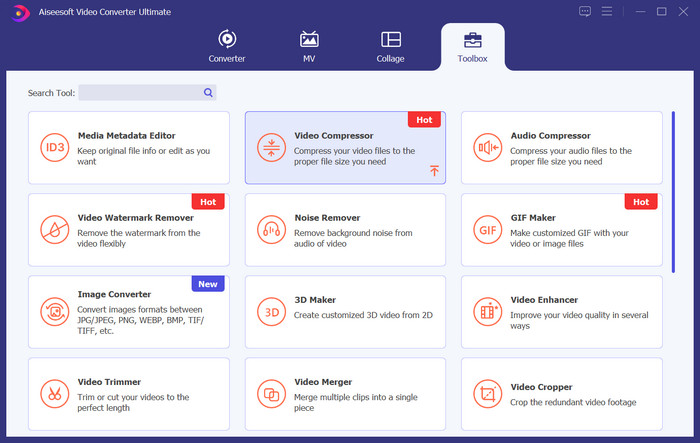Click the Video Merger icon
Image resolution: width=700 pixels, height=443 pixels.
[271, 394]
